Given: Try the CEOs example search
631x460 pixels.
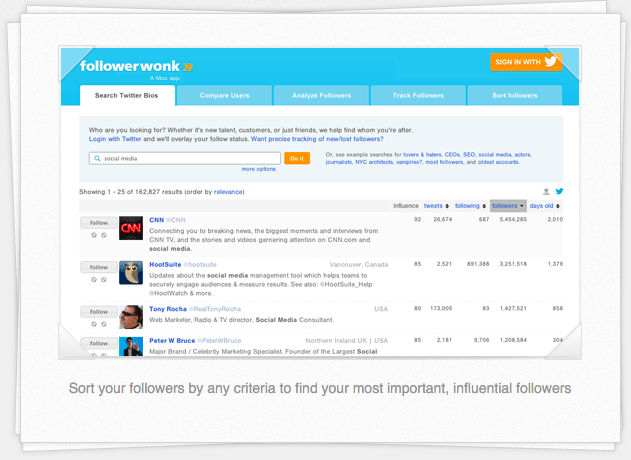Looking at the screenshot, I should [452, 155].
